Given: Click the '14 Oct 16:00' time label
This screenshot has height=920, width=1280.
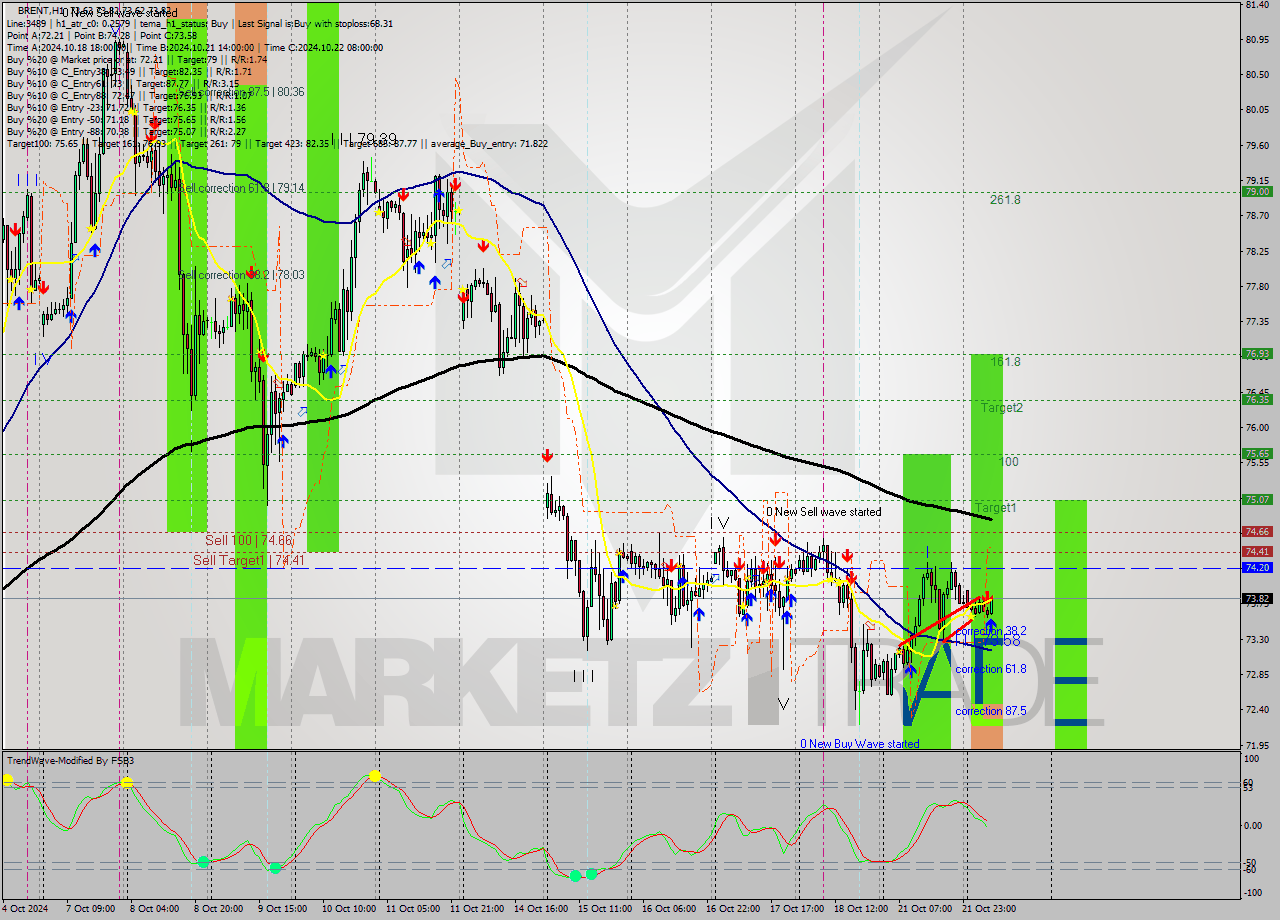Looking at the screenshot, I should pos(540,908).
